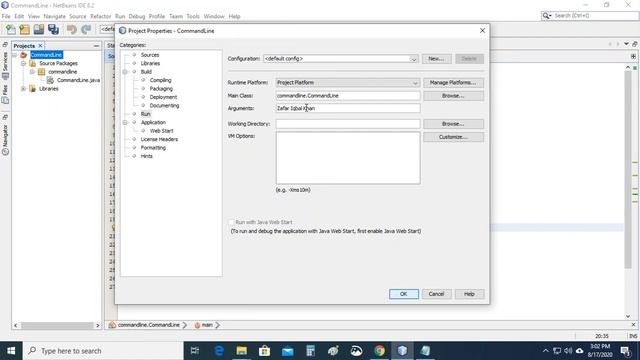
Task: Open the Tools menu
Action: 193,16
